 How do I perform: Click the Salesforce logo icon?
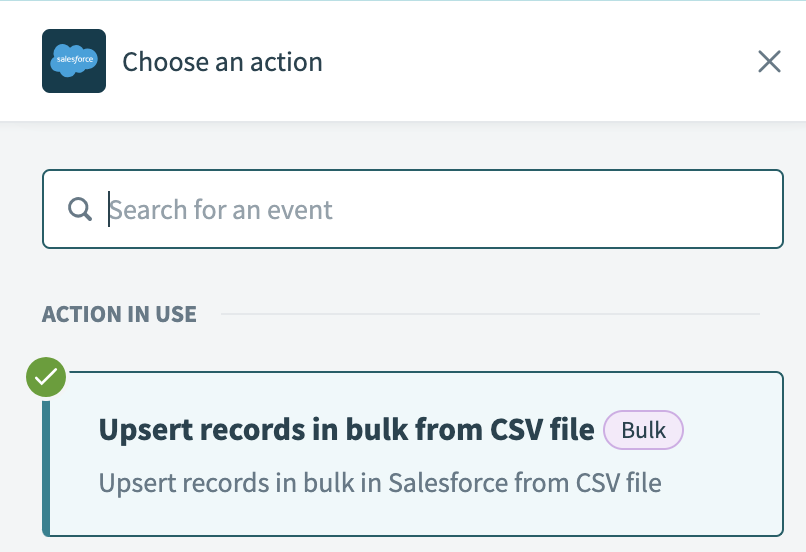[74, 61]
